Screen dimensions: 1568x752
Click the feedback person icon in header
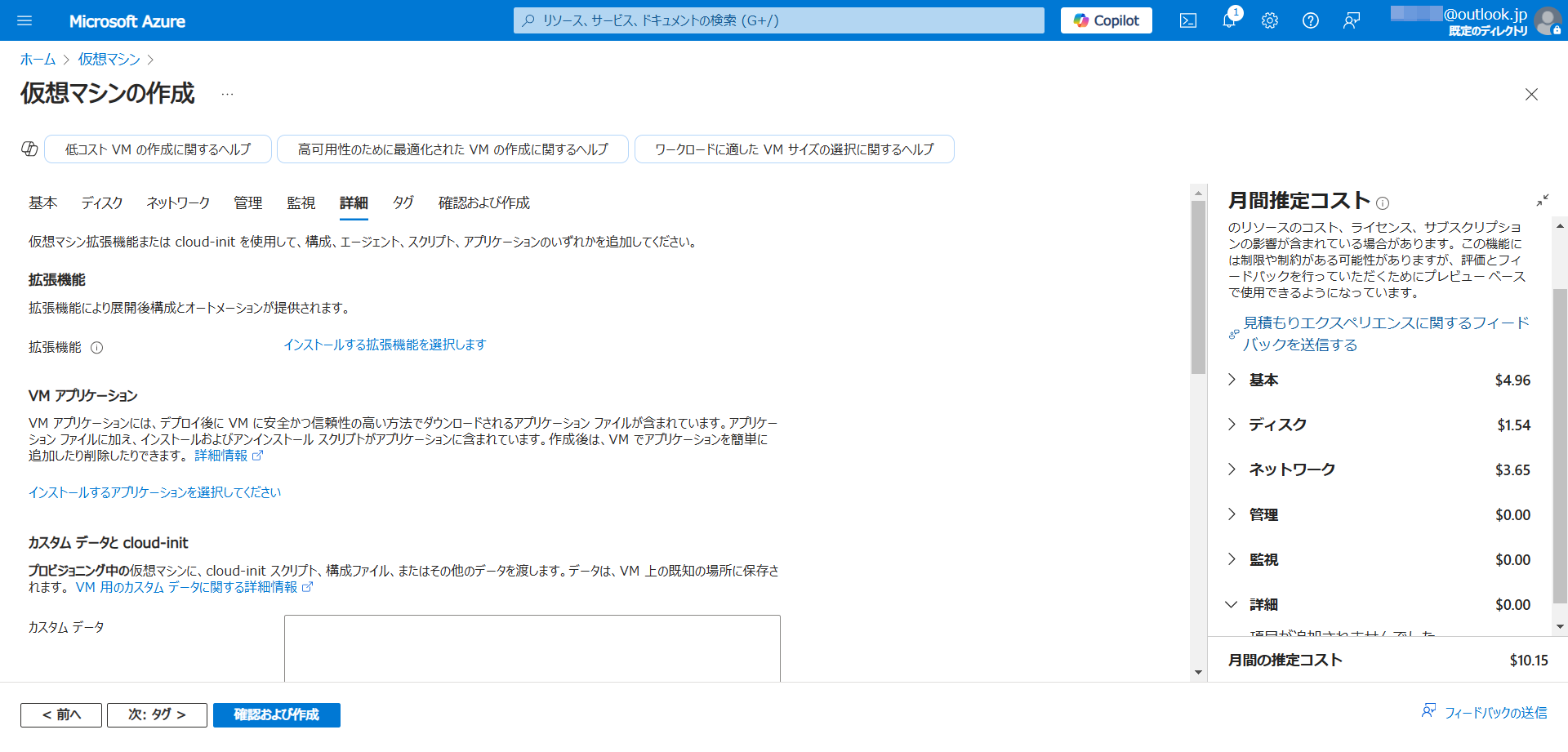[x=1352, y=20]
